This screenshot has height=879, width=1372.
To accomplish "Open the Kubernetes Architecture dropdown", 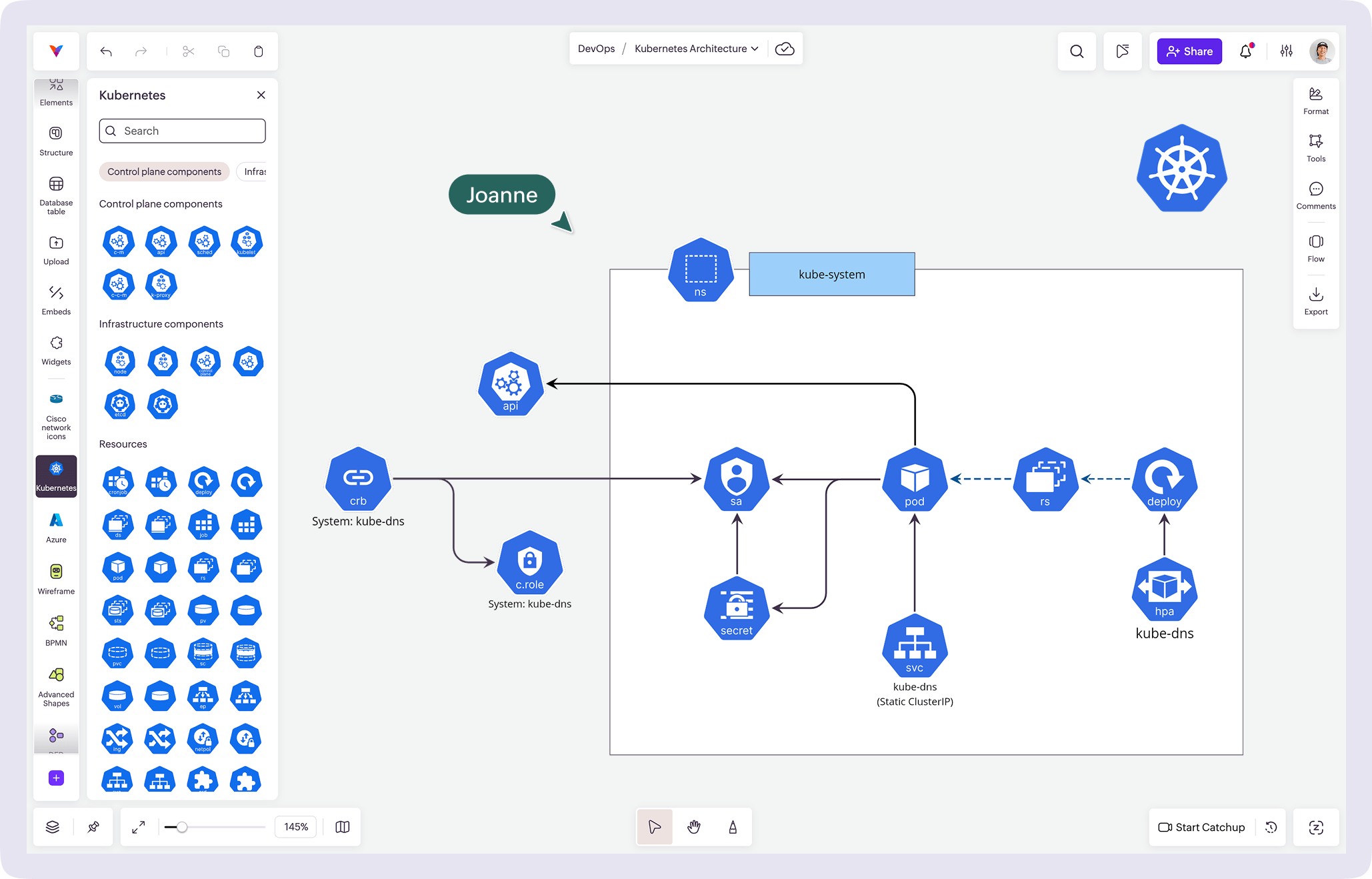I will tap(696, 49).
